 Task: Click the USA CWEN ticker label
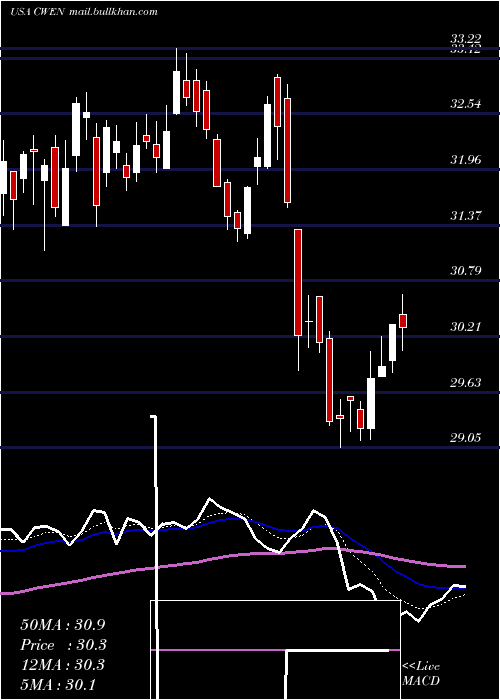pos(38,12)
